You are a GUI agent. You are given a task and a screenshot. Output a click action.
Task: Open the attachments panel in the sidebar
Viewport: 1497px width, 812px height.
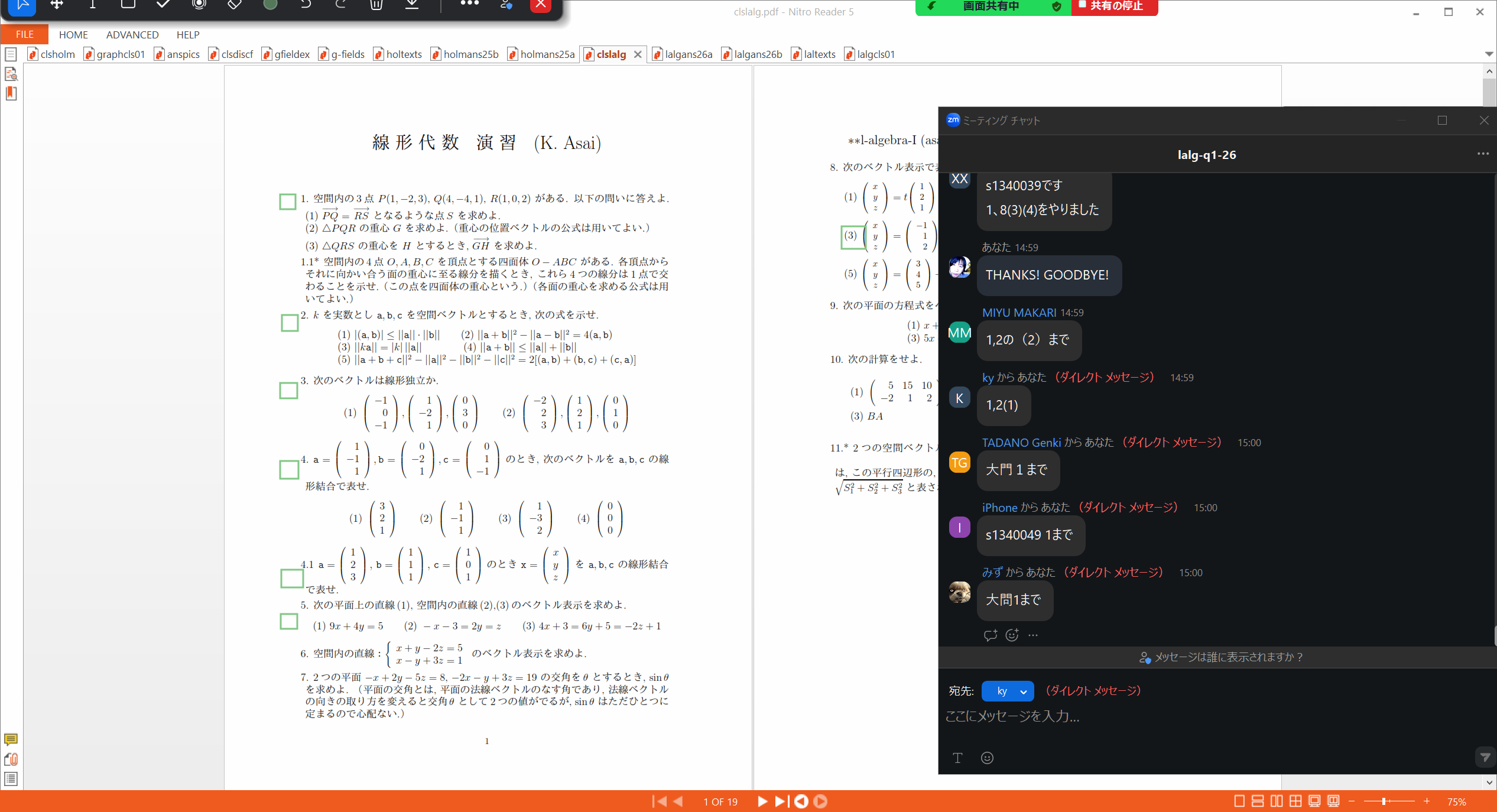(x=11, y=759)
